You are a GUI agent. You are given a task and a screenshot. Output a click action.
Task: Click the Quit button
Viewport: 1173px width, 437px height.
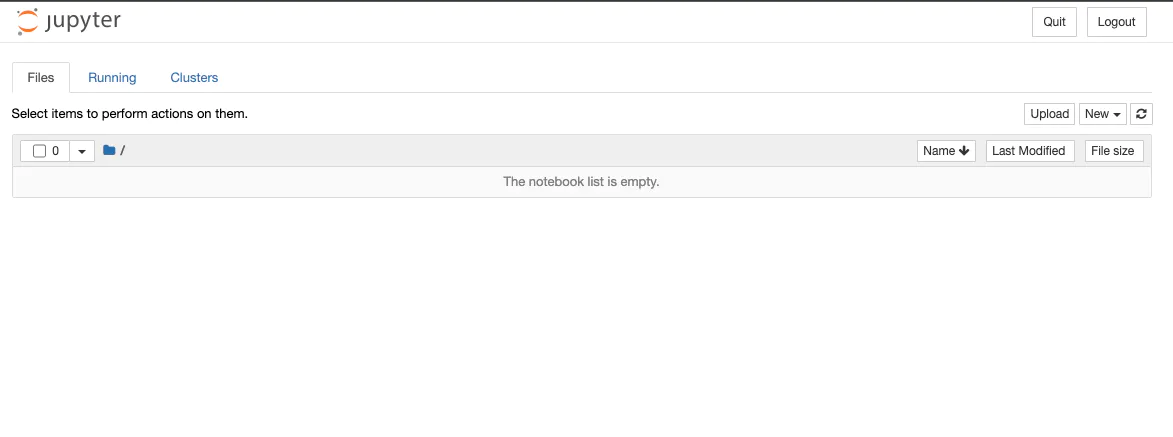pyautogui.click(x=1054, y=22)
